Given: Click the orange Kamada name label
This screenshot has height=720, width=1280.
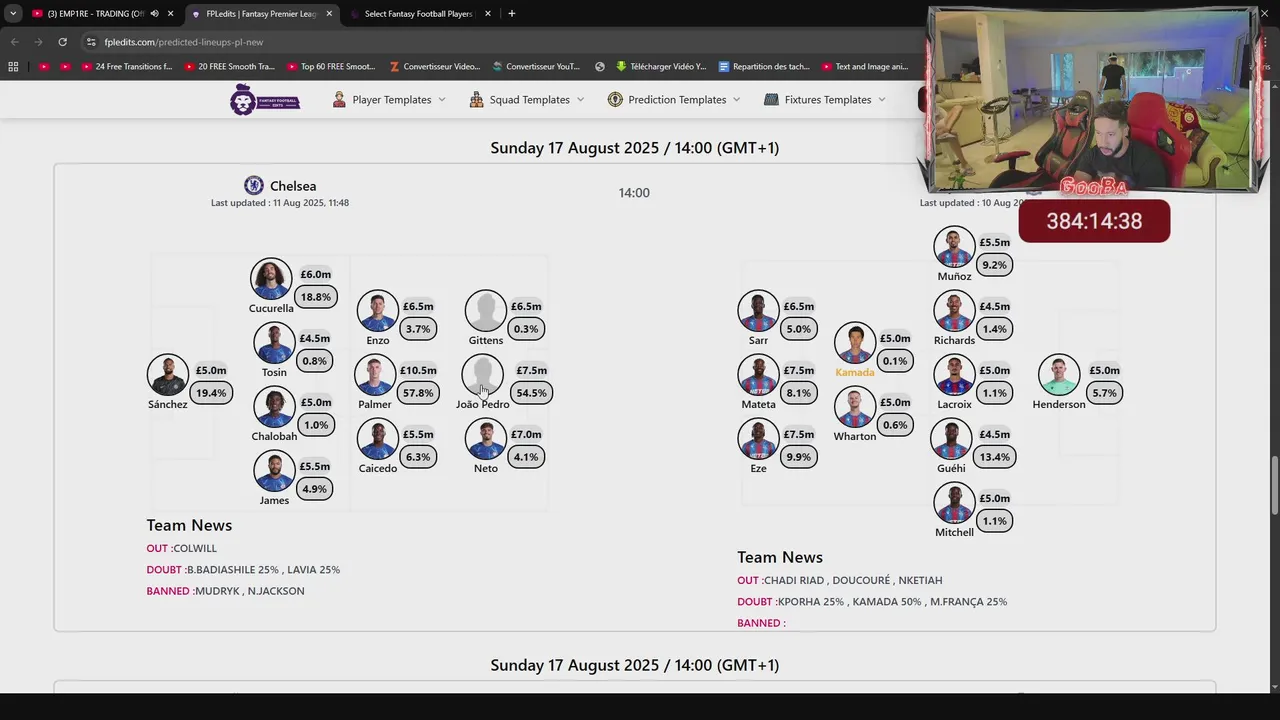Looking at the screenshot, I should pyautogui.click(x=854, y=372).
